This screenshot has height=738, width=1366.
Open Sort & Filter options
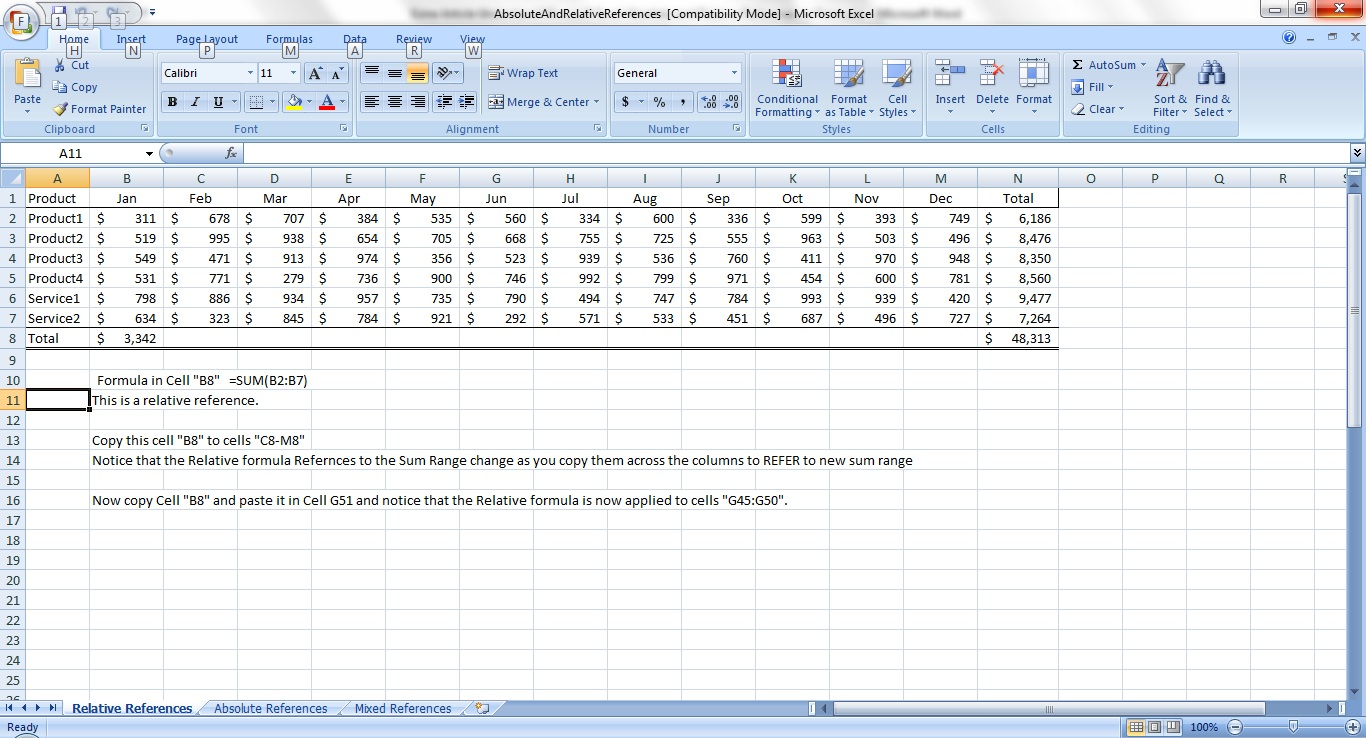[1169, 88]
